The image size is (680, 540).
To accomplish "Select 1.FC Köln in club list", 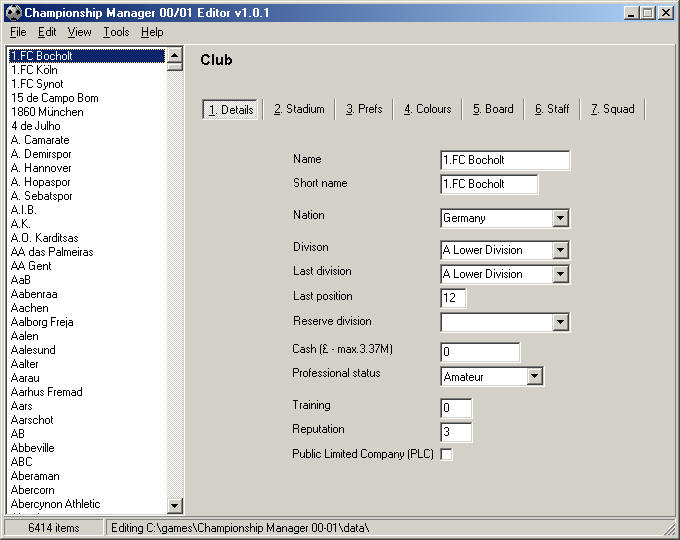I will [87, 70].
